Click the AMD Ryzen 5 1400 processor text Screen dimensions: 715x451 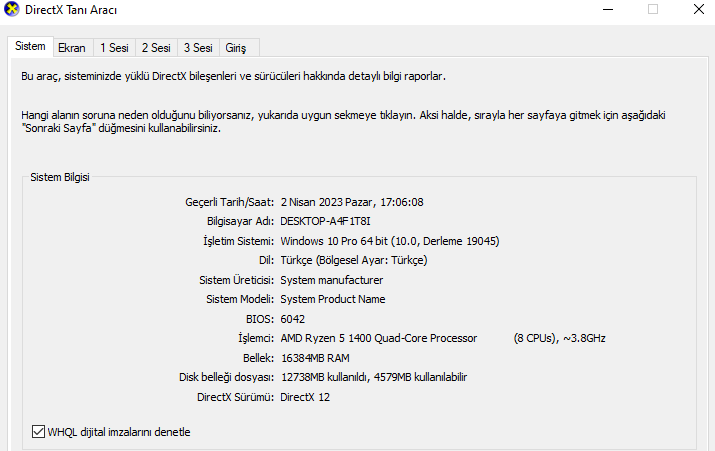tap(378, 338)
